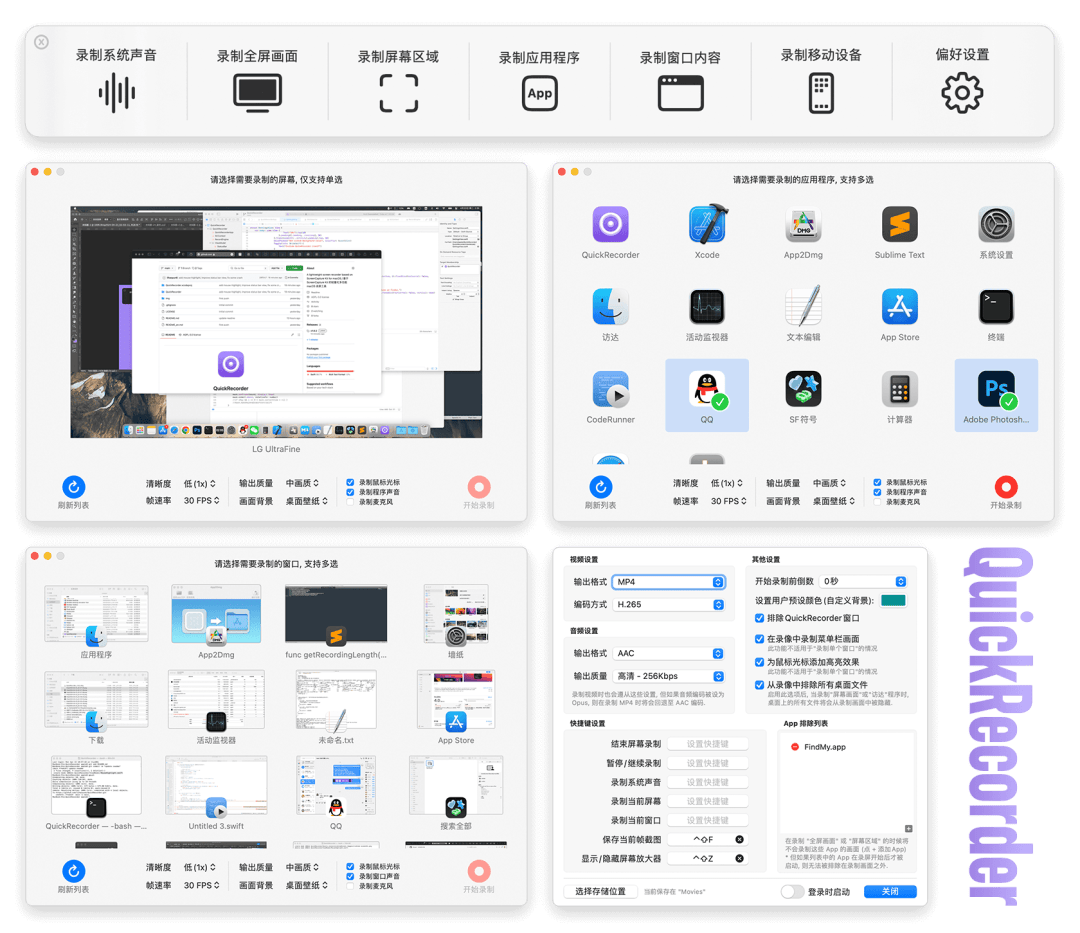Open 30 FPS dropdown in the application selection window
Viewport: 1080px width, 933px height.
[729, 501]
